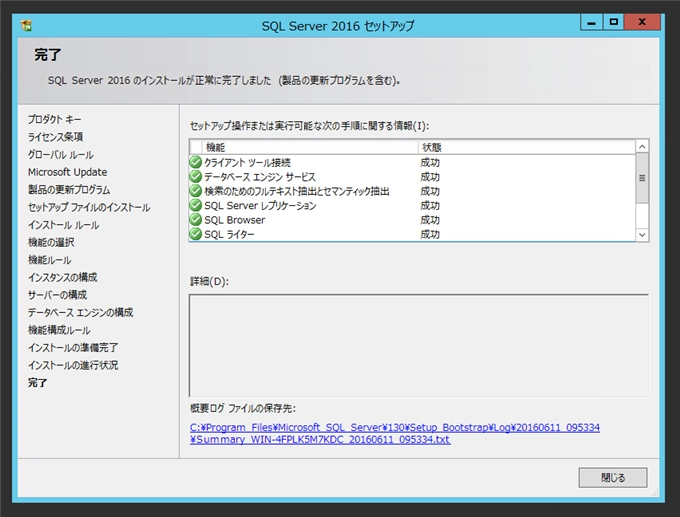Click the SQL Server setup title bar icon
The width and height of the screenshot is (680, 517).
point(26,26)
